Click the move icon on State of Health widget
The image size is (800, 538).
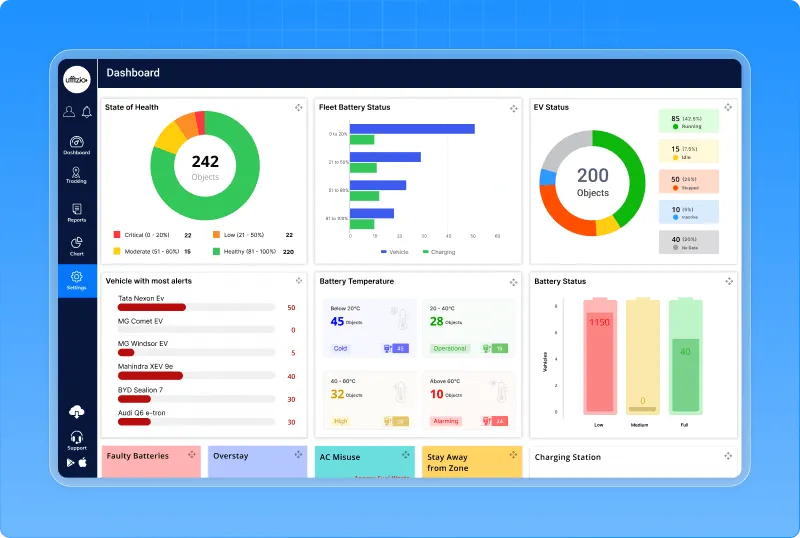pyautogui.click(x=298, y=108)
